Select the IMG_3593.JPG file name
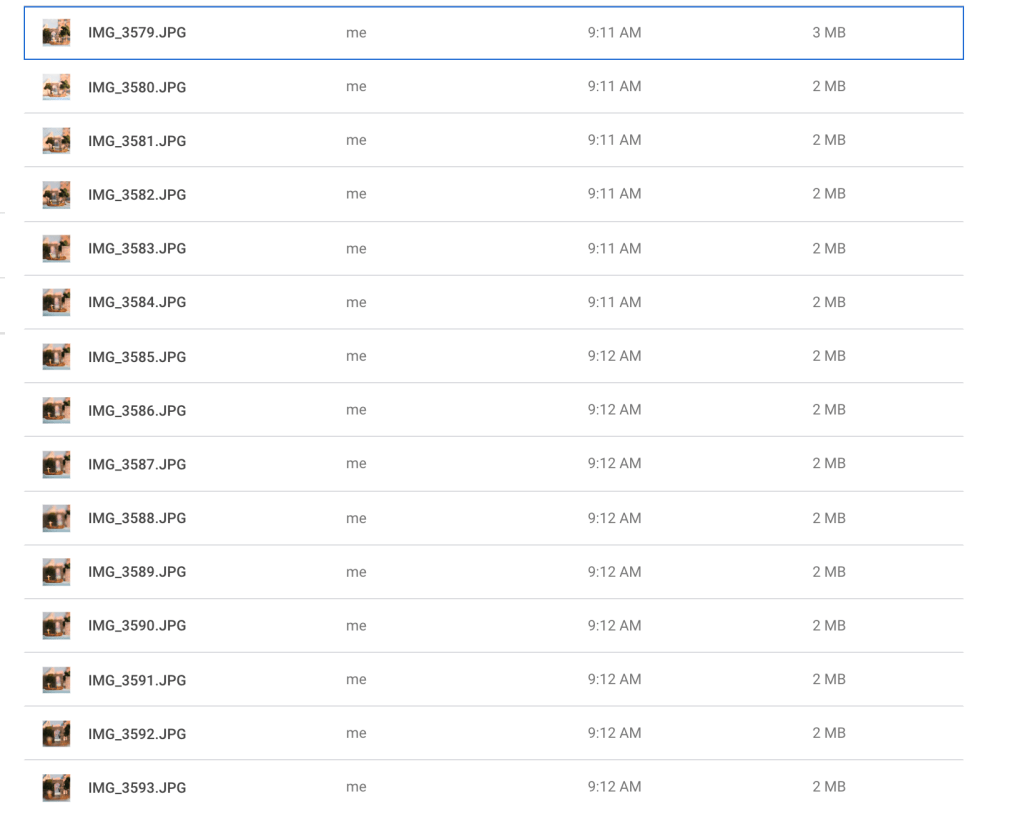This screenshot has height=814, width=1024. [137, 788]
